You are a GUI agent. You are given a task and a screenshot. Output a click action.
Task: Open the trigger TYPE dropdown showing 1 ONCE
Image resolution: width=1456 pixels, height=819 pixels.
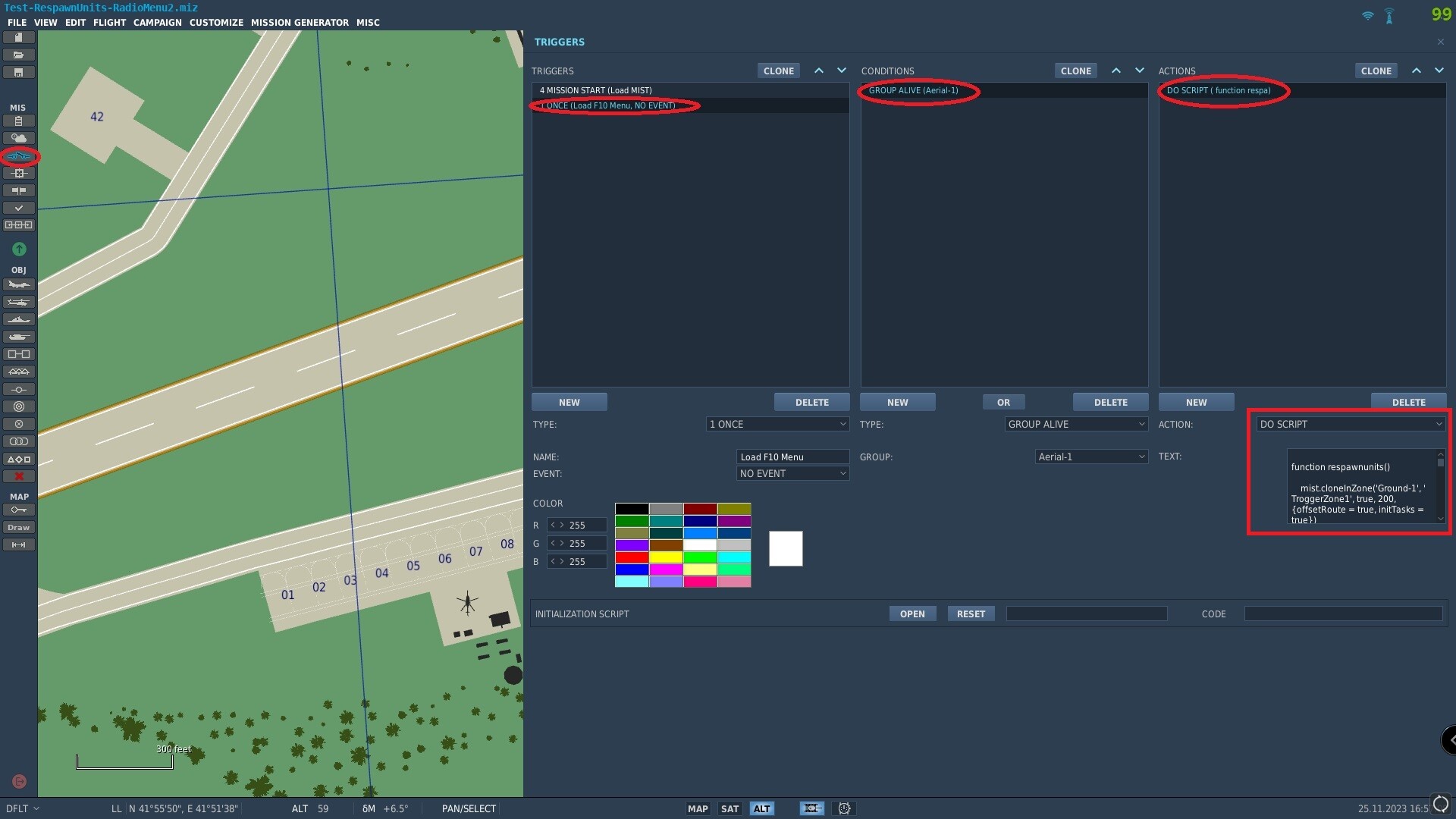click(777, 424)
